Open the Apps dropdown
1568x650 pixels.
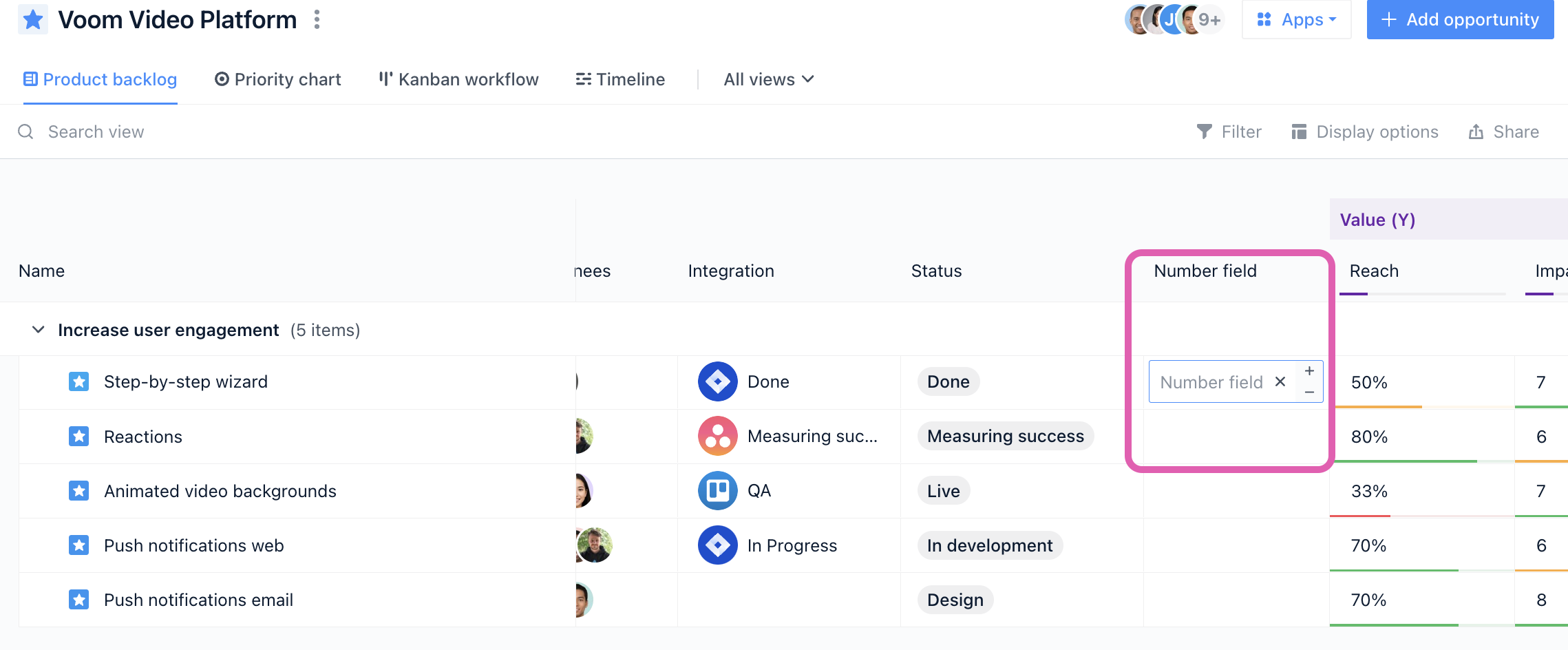tap(1296, 19)
